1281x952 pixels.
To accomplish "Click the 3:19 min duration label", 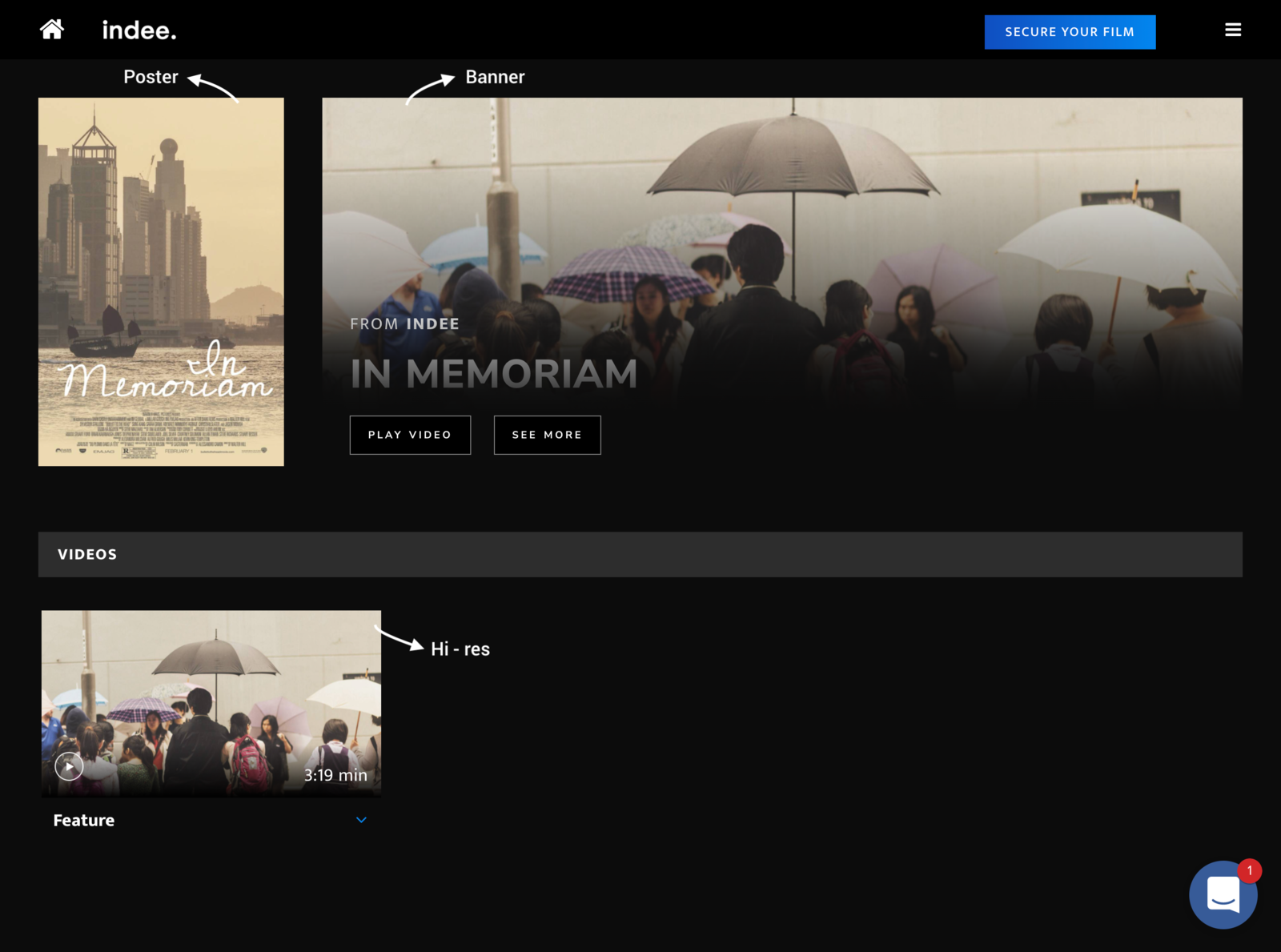I will click(x=335, y=775).
